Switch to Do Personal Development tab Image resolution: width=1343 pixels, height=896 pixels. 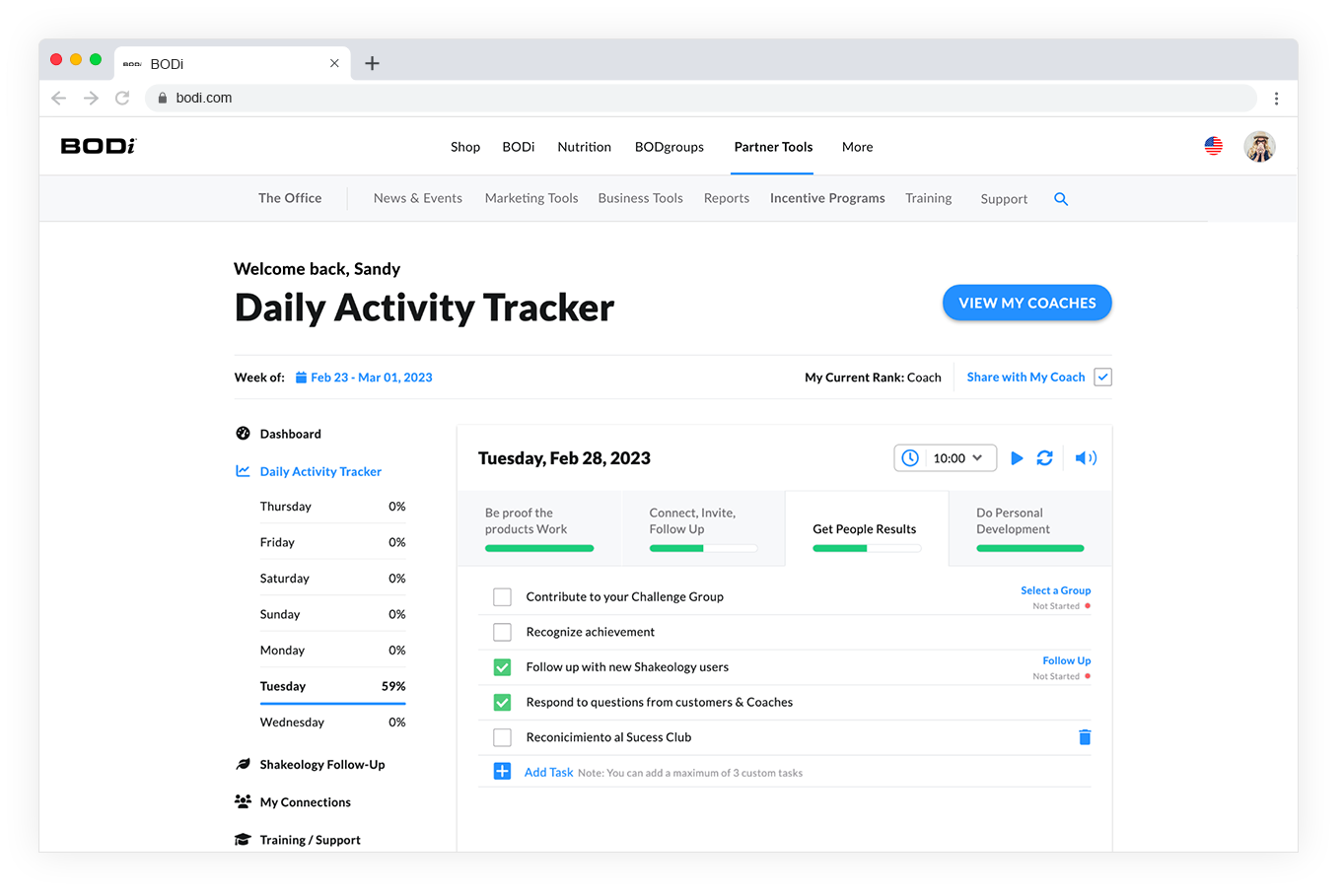pos(1030,529)
